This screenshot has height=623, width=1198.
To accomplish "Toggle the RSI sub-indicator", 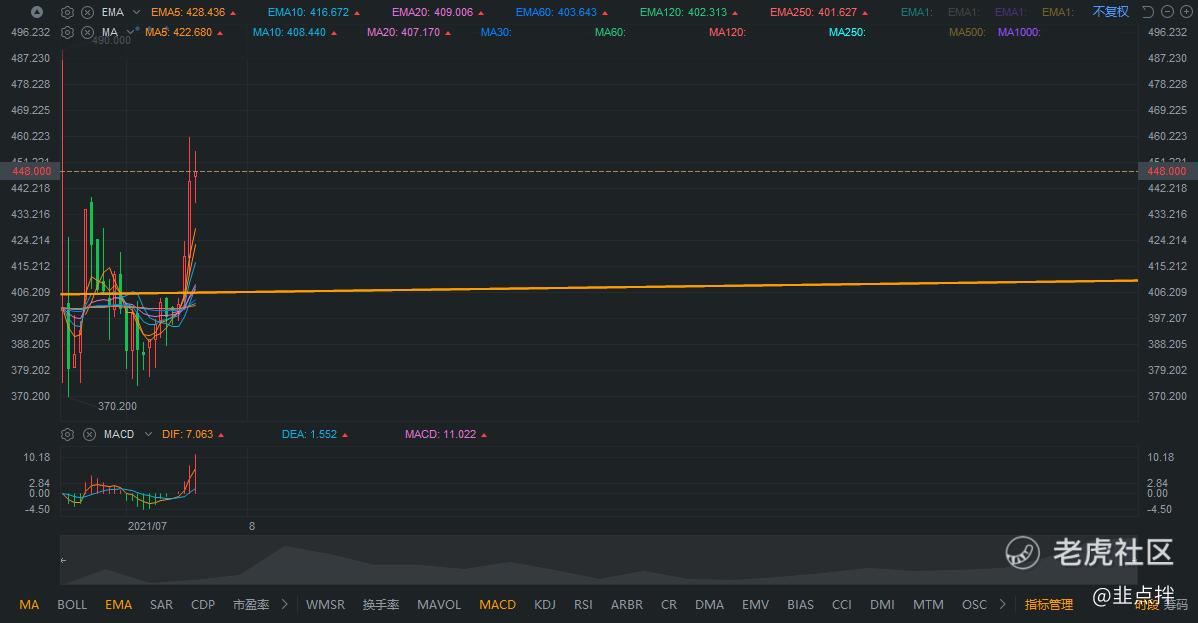I will coord(583,605).
